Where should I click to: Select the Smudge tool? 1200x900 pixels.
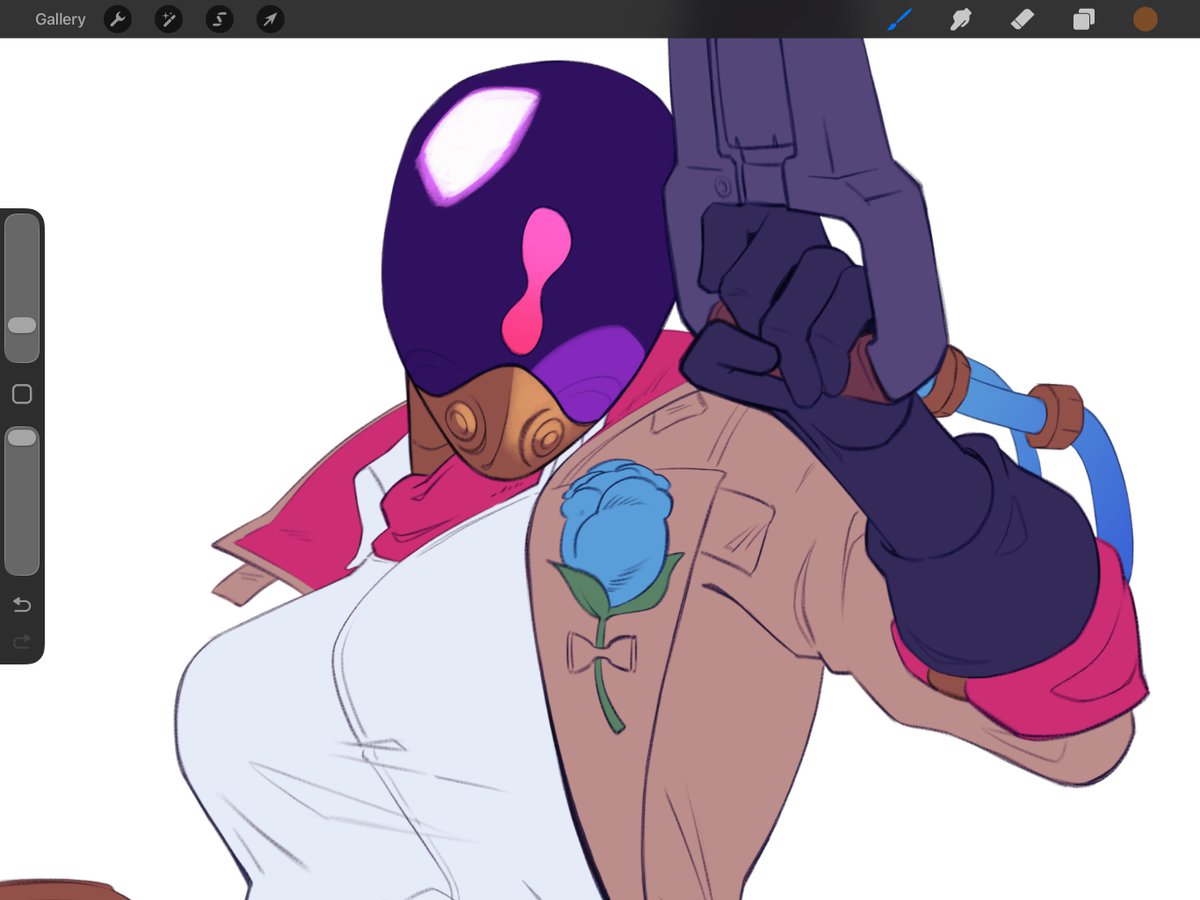961,19
